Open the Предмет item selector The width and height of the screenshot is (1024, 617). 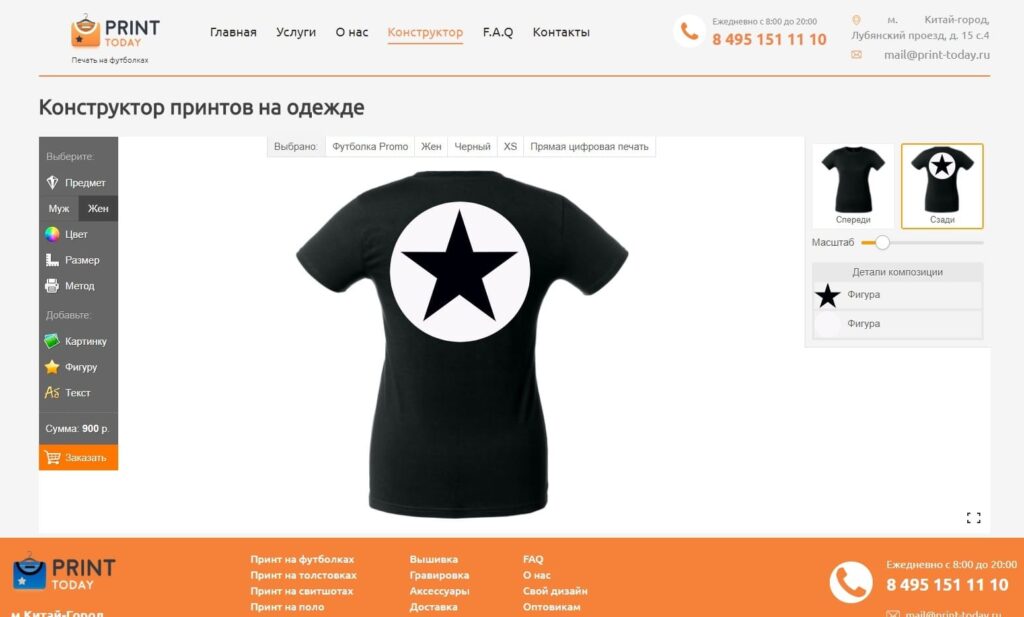pos(78,183)
